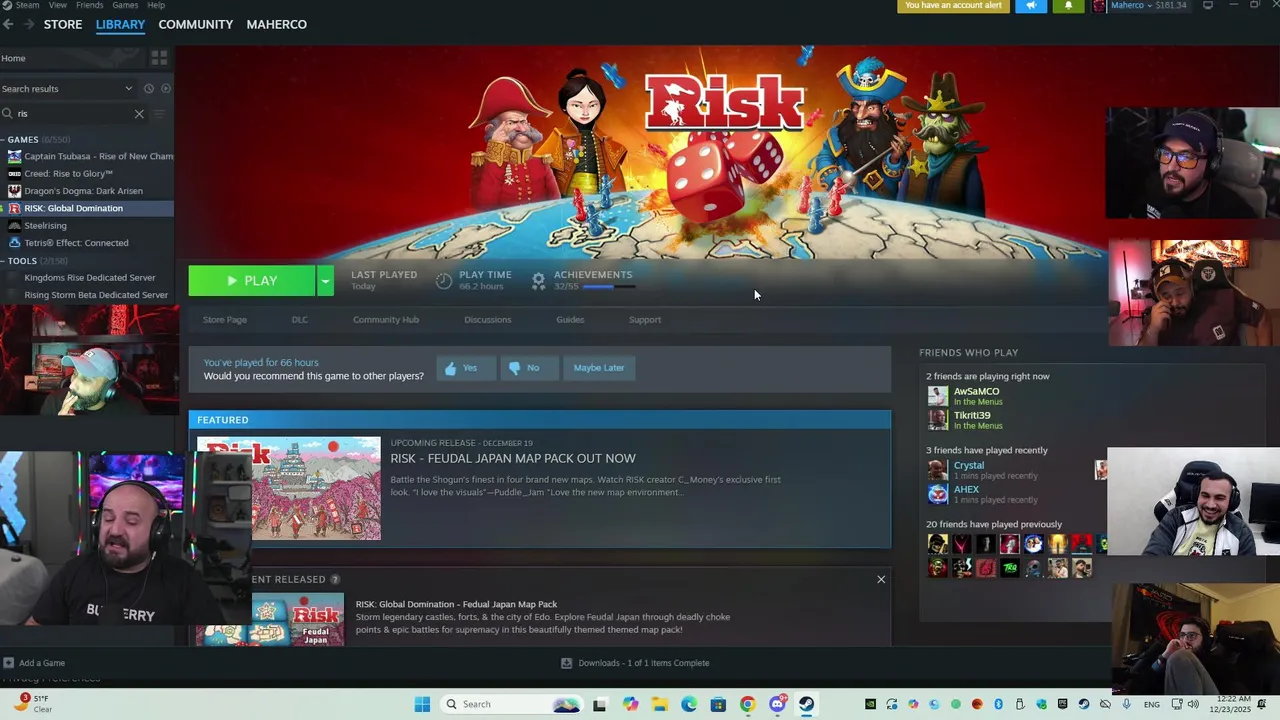Click the play time clock icon

(444, 281)
